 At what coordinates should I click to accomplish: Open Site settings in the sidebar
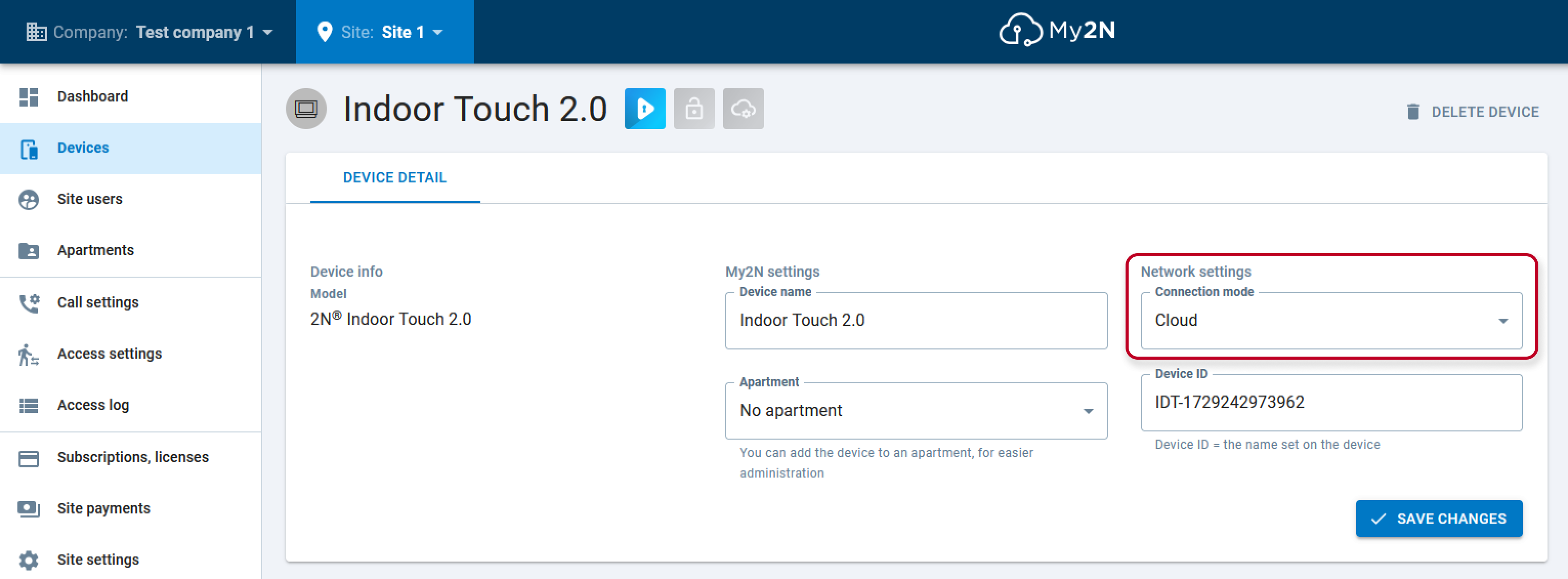[131, 560]
